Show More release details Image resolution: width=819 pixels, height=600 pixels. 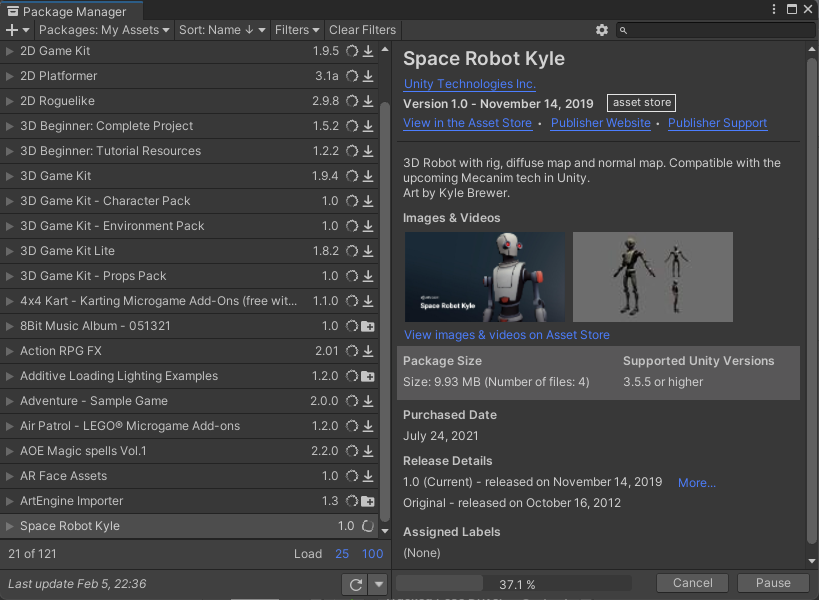coord(697,483)
